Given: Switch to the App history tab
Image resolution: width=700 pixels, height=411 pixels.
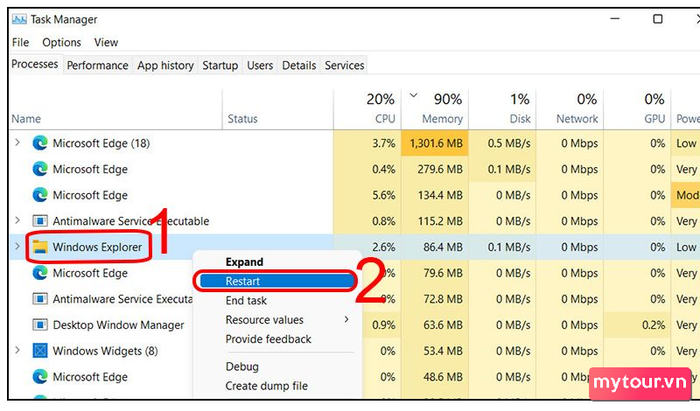Looking at the screenshot, I should 165,66.
